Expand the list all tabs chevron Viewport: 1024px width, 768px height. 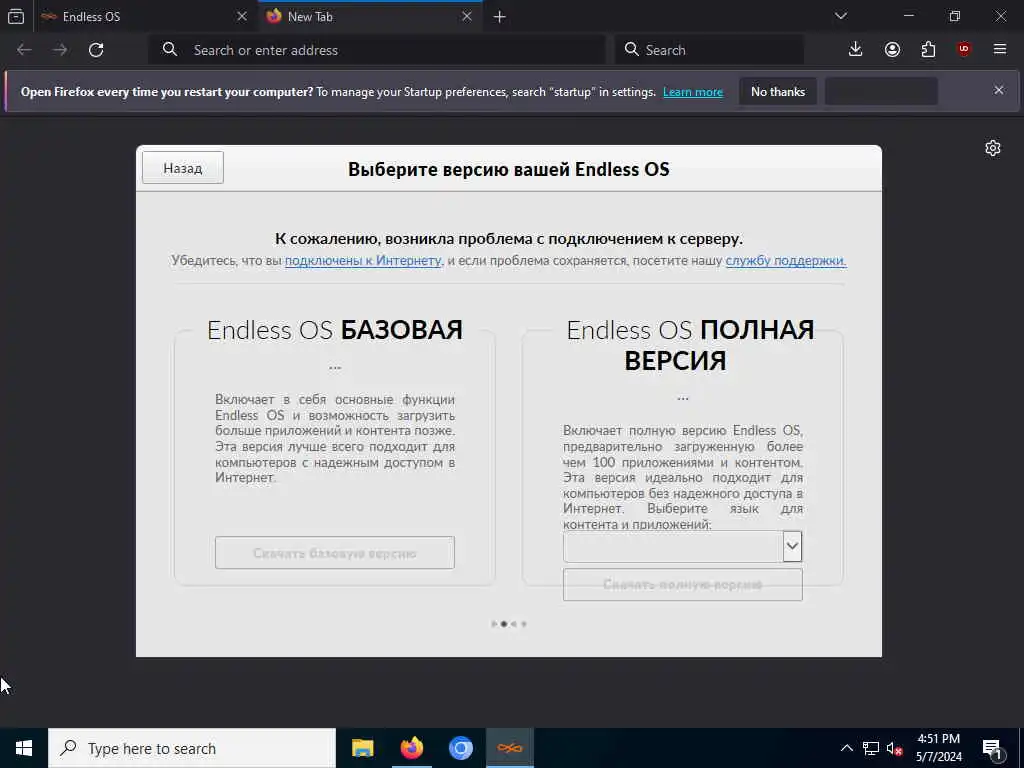pos(840,16)
